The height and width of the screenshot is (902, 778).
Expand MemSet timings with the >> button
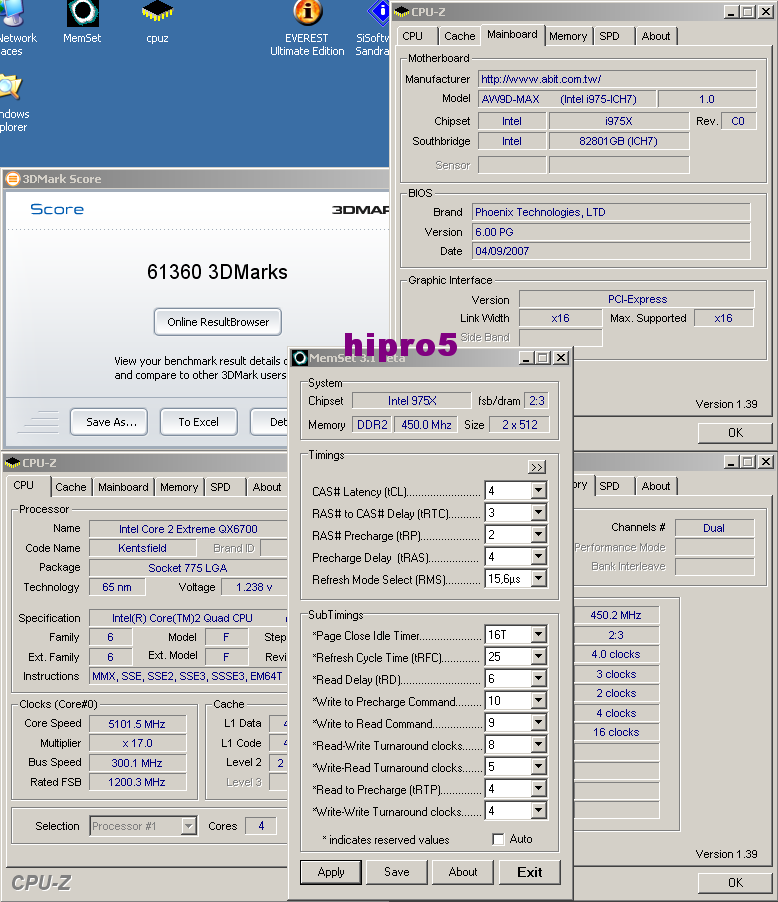coord(537,467)
